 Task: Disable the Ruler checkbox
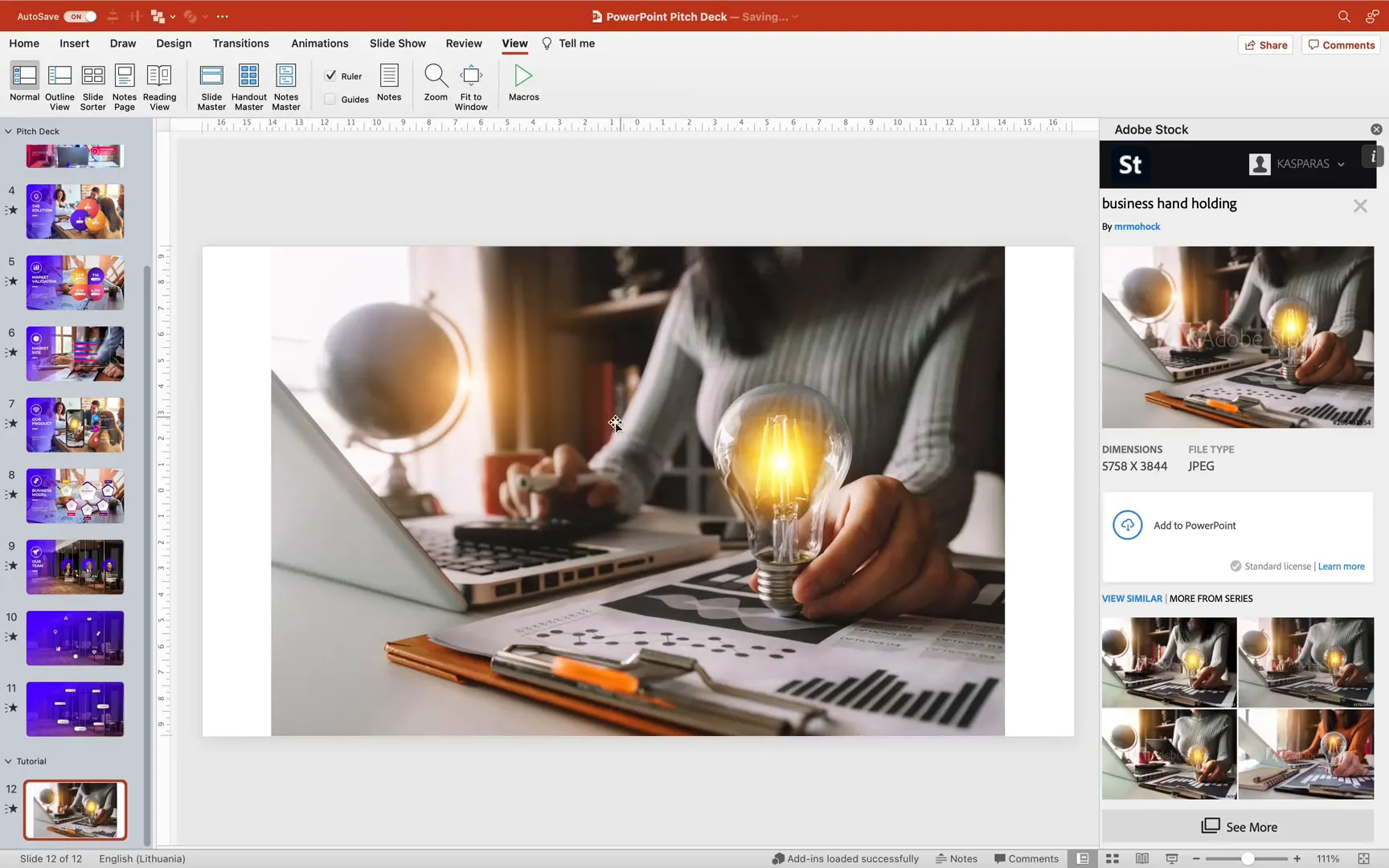click(330, 76)
